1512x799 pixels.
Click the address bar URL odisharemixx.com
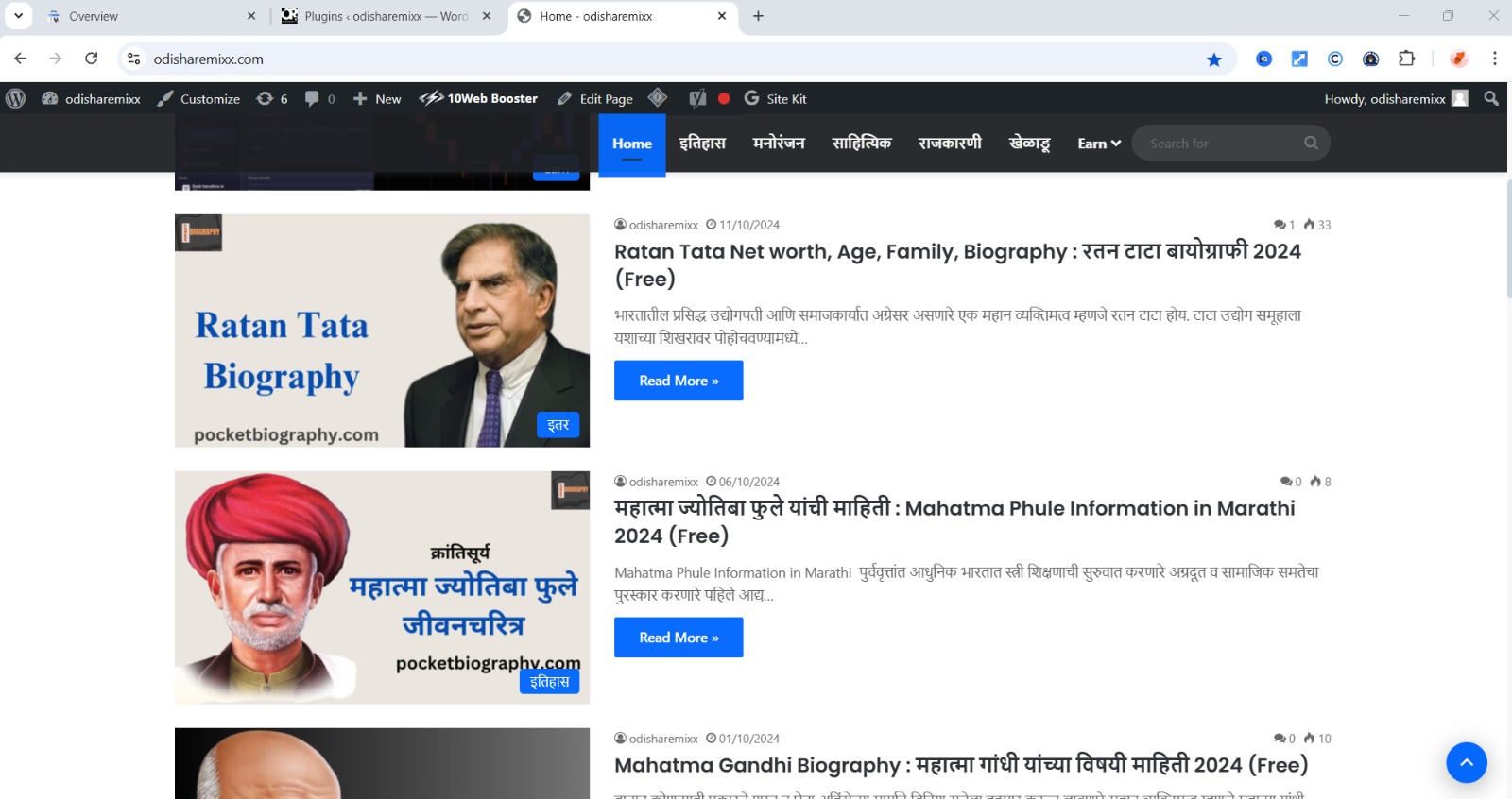pyautogui.click(x=209, y=59)
